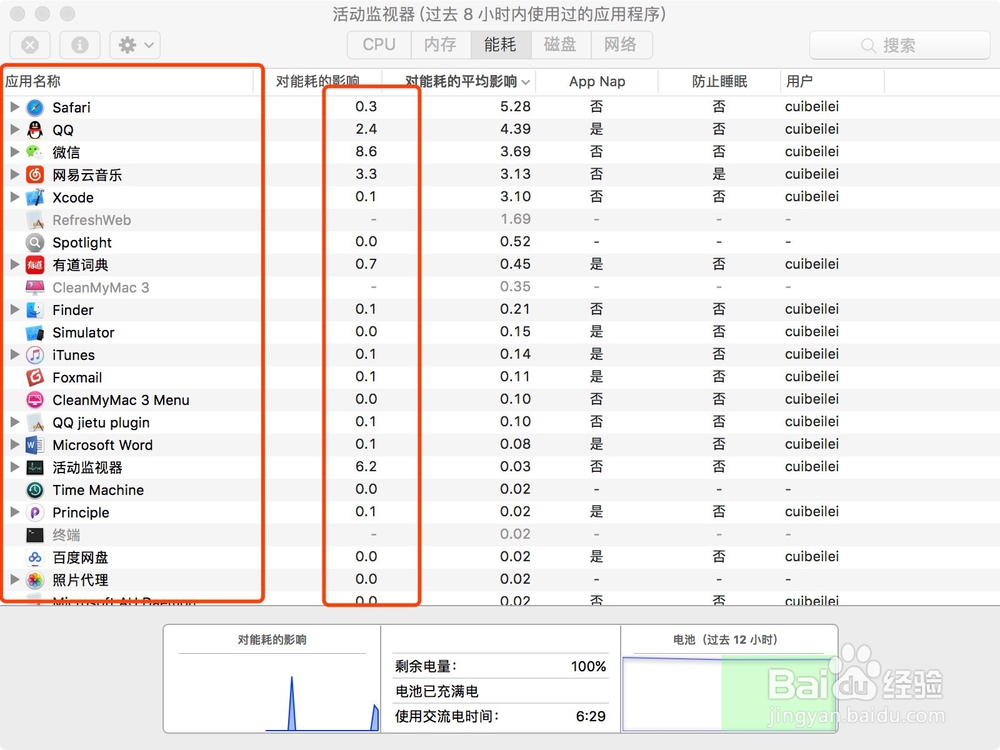The image size is (1000, 750).
Task: Click the Simulator app icon
Action: point(35,332)
